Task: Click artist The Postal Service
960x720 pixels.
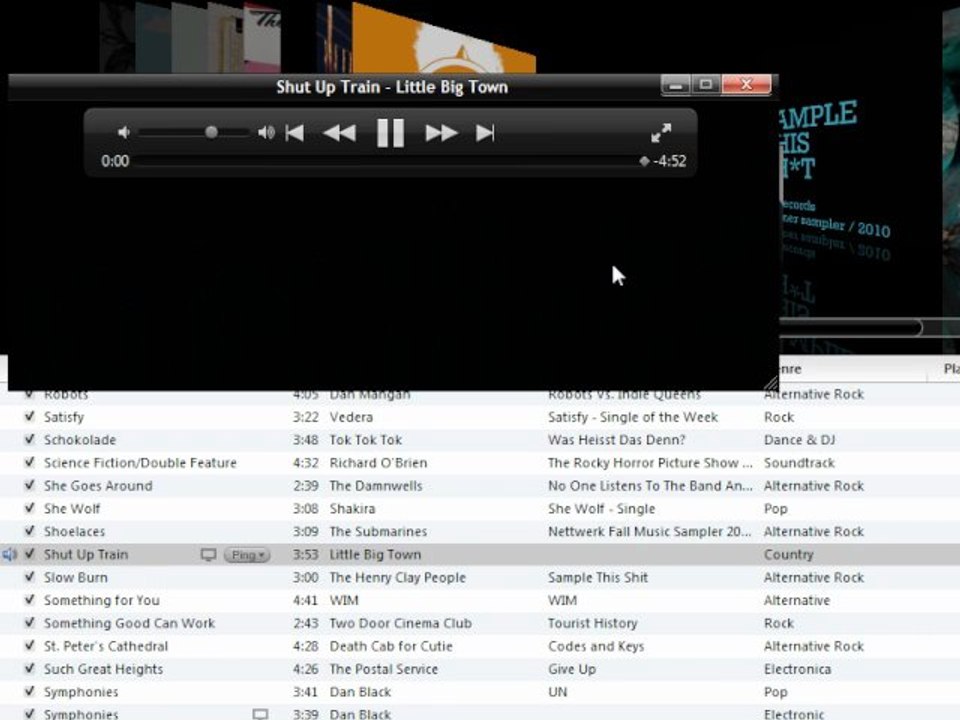Action: click(384, 669)
